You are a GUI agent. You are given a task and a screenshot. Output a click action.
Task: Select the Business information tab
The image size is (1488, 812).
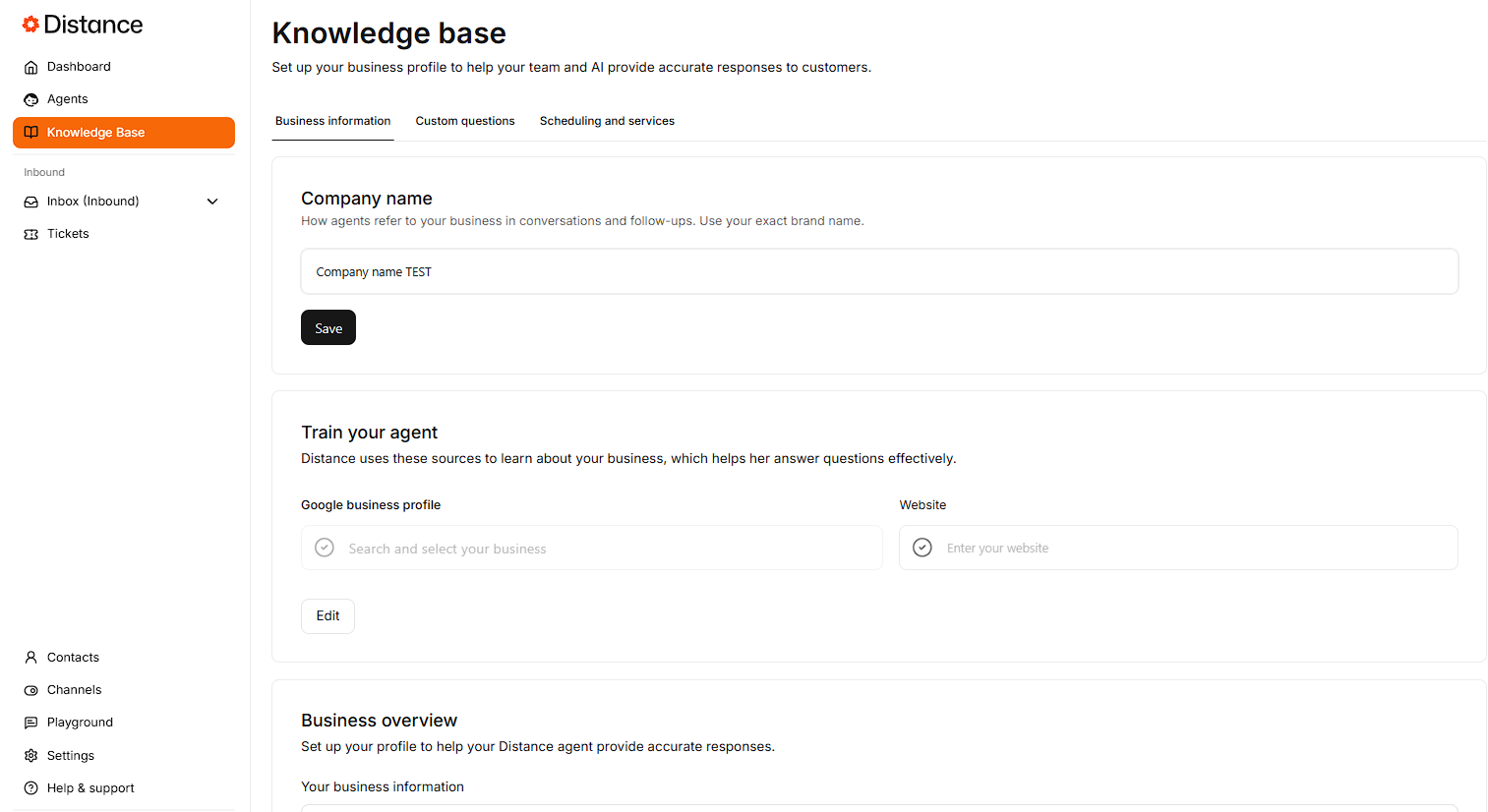click(332, 121)
